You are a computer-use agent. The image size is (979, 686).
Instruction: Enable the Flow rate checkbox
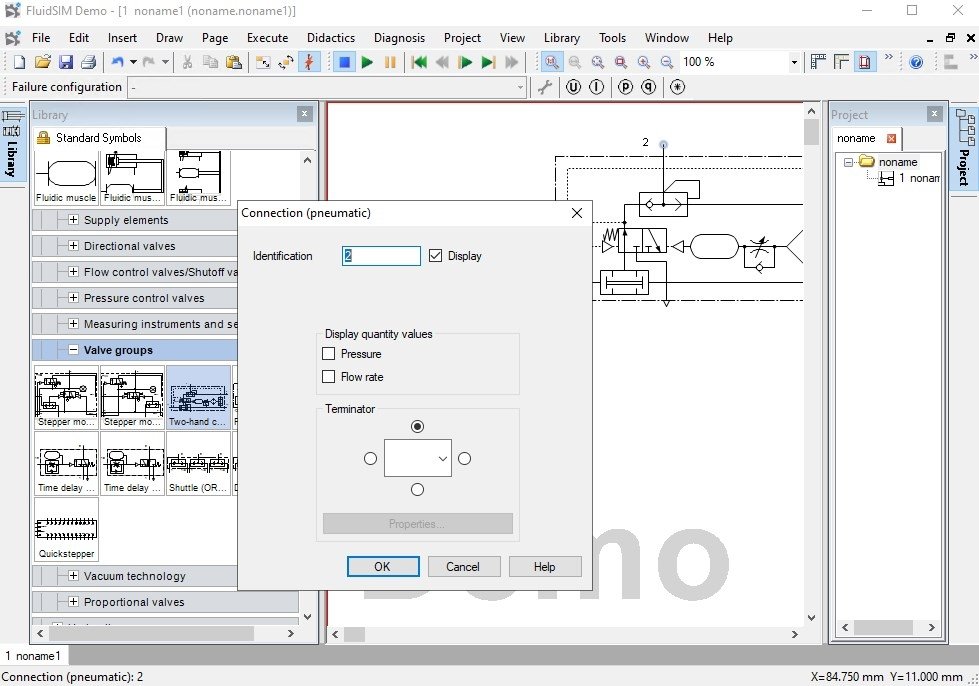[x=328, y=376]
